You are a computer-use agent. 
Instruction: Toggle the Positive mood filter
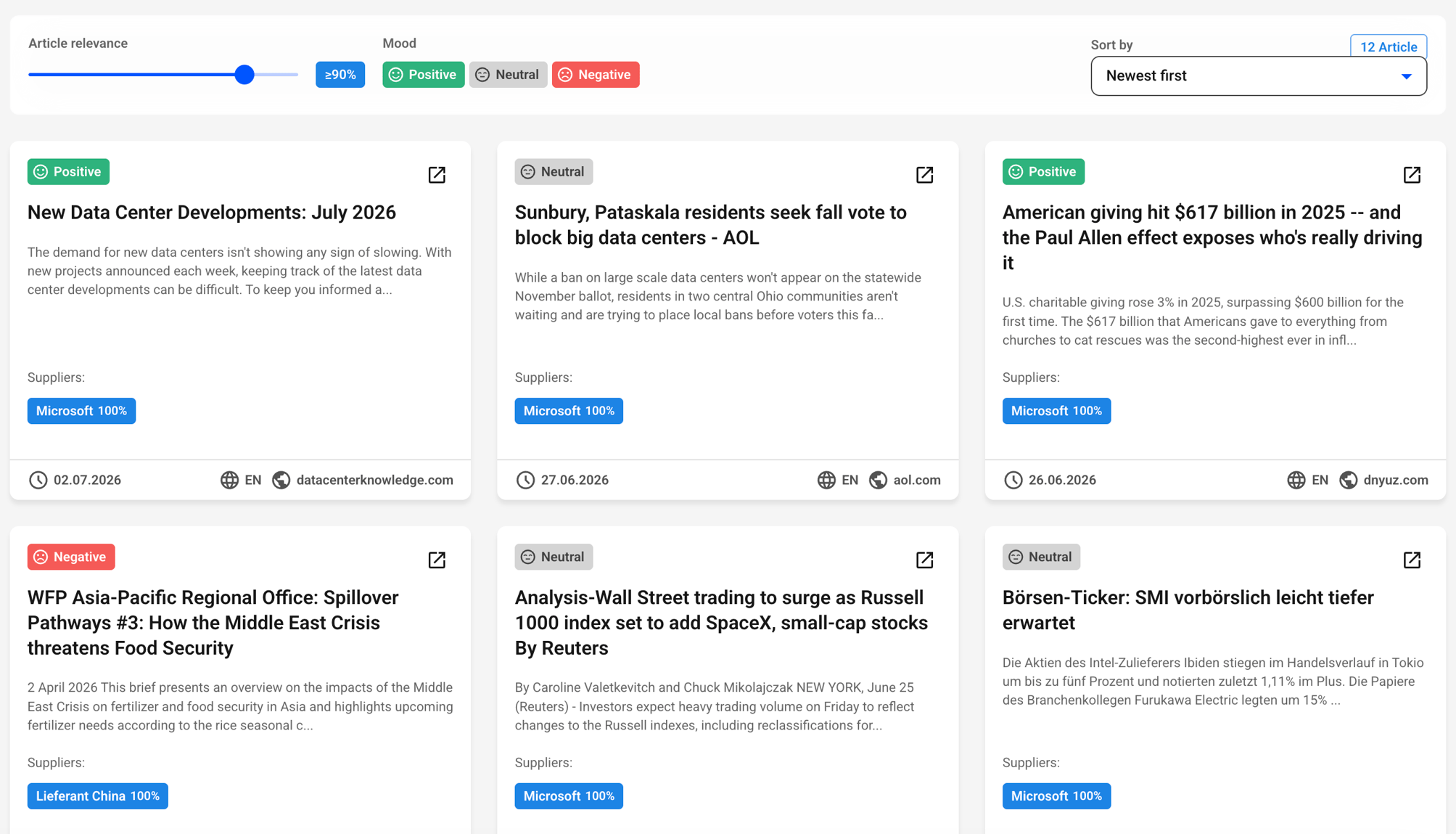point(423,75)
